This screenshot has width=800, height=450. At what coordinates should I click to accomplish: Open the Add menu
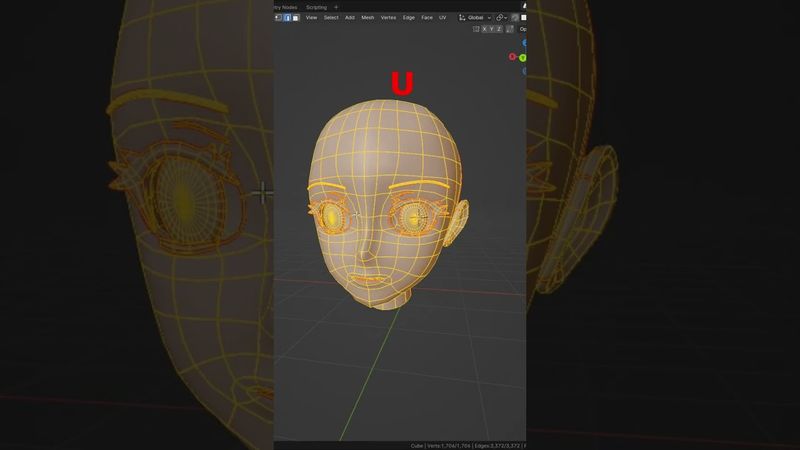[349, 17]
